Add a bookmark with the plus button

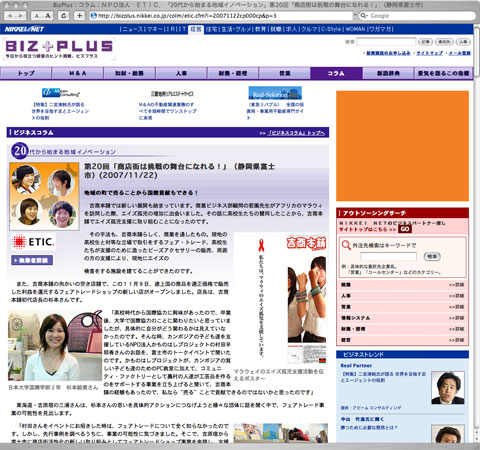coord(79,16)
